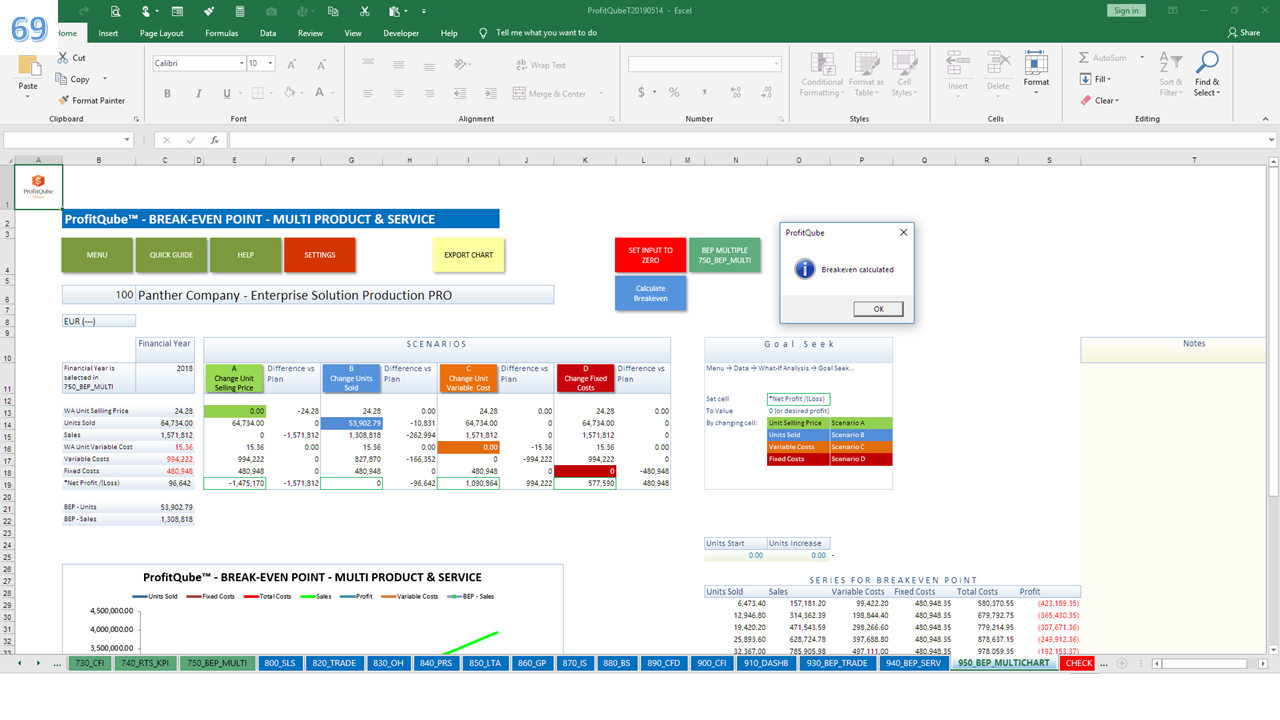The height and width of the screenshot is (720, 1280).
Task: Open the Formulas ribbon tab
Action: click(222, 33)
